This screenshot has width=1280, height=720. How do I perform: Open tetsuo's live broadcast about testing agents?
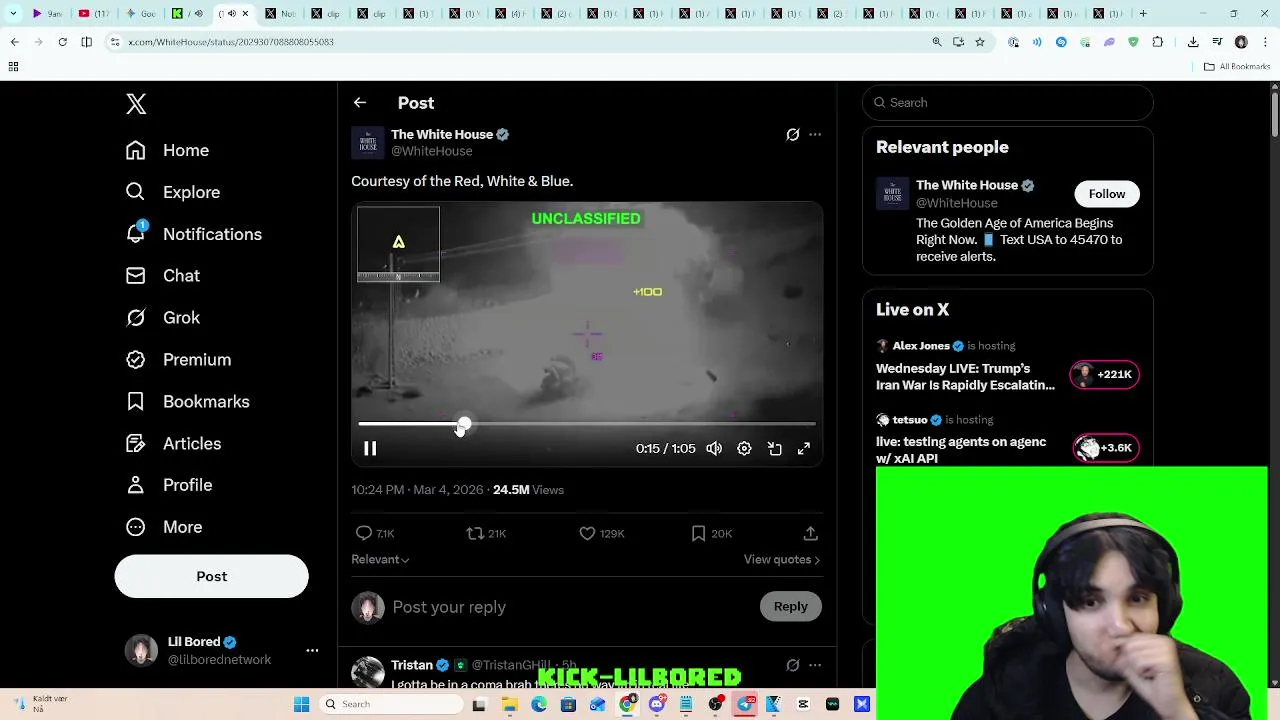[961, 450]
